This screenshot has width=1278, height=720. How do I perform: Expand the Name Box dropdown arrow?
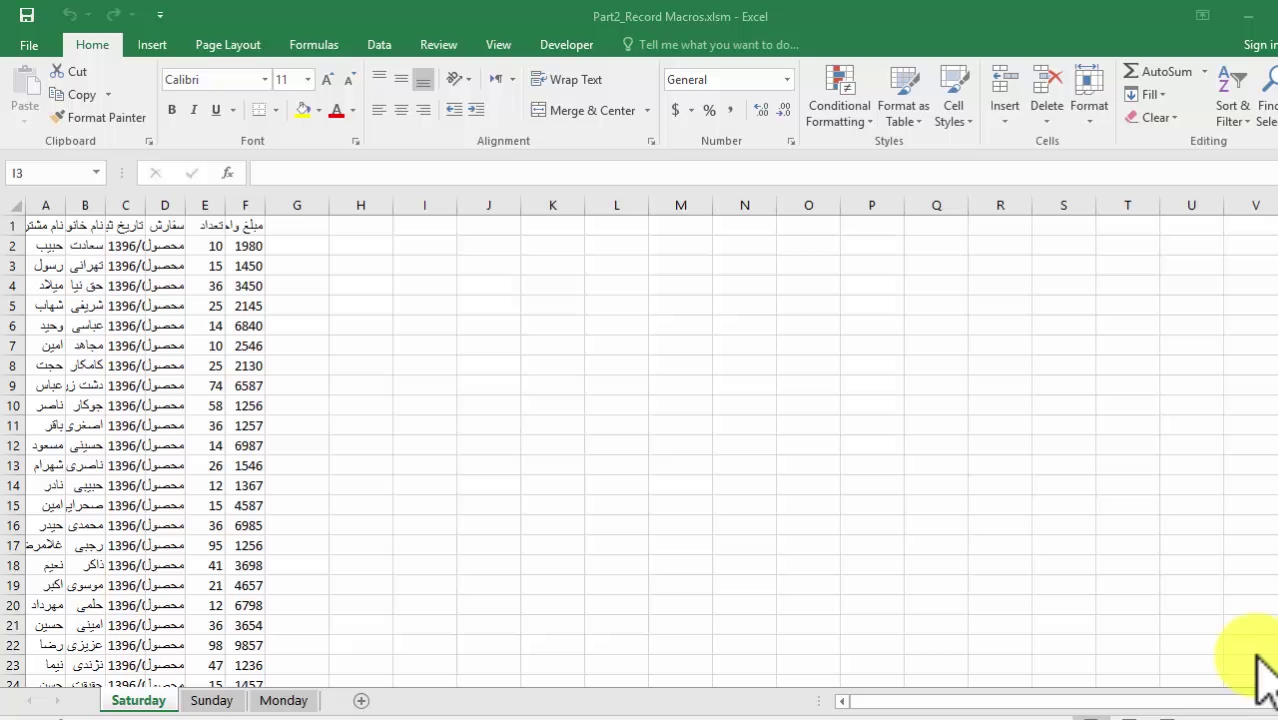(x=96, y=173)
